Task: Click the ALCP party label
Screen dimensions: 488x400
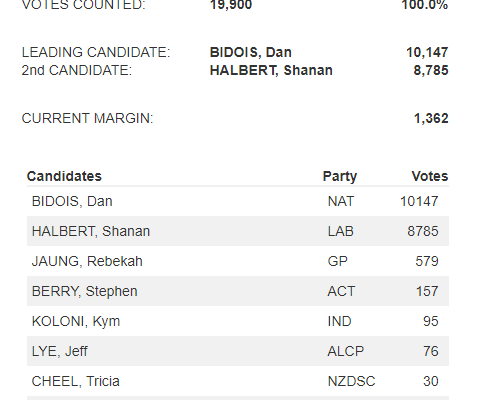Action: click(x=346, y=351)
